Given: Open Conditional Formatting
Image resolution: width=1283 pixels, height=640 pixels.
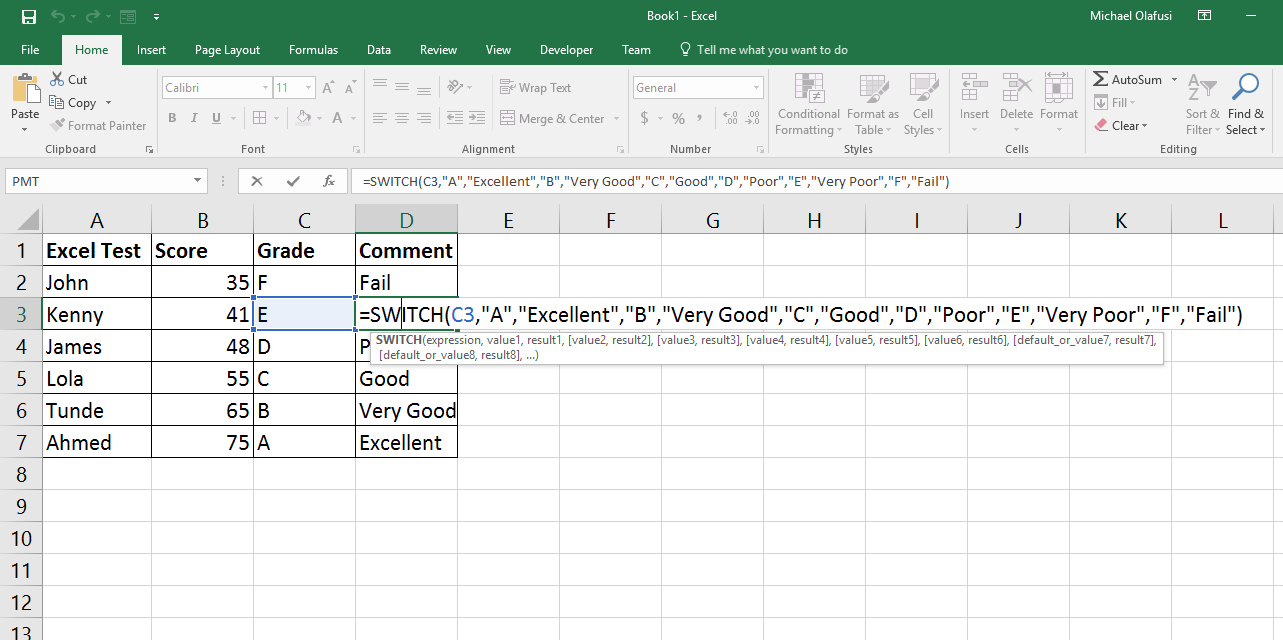Looking at the screenshot, I should point(809,106).
